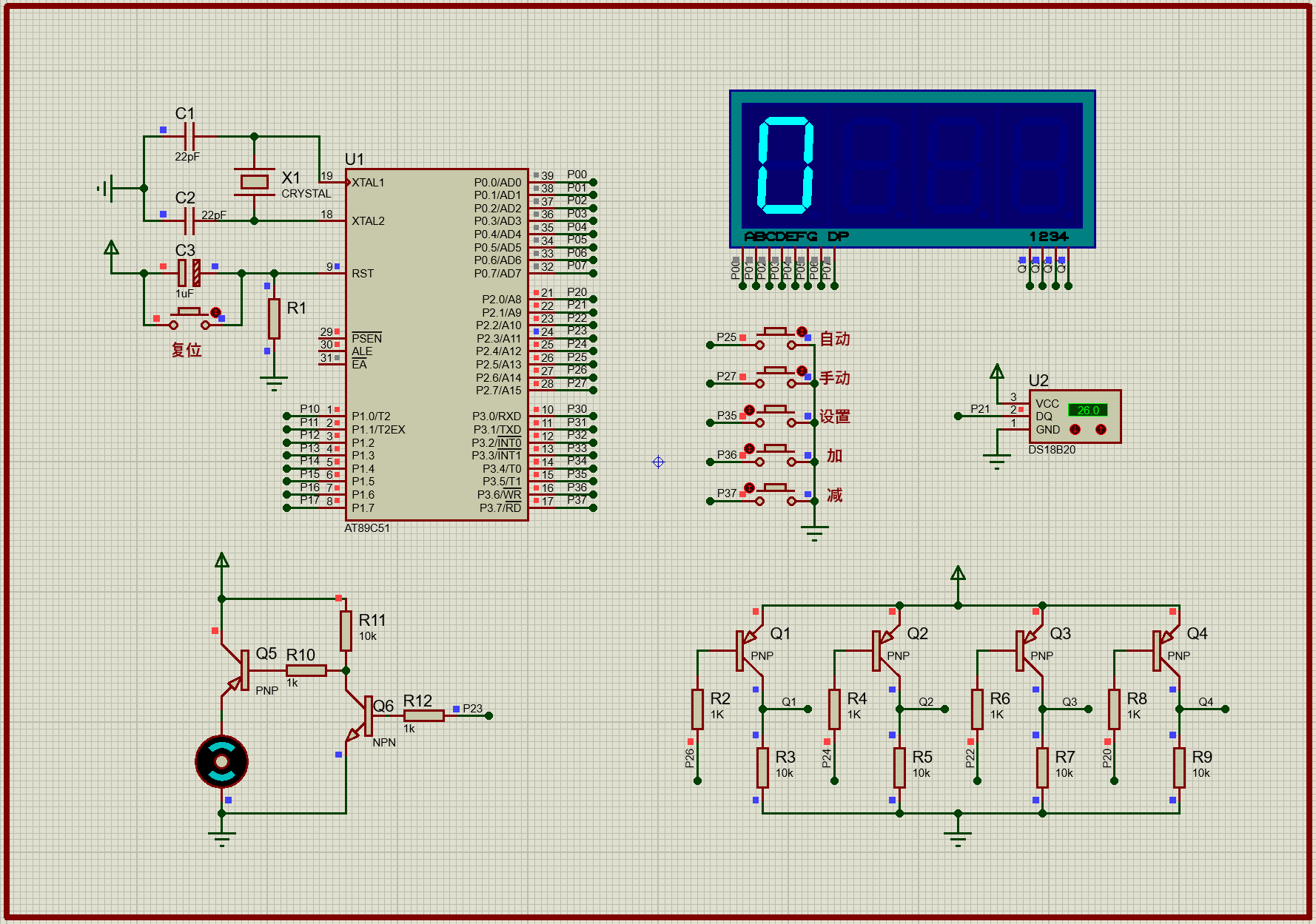Select the power terminal above DS18B20 VCC
Viewport: 1316px width, 924px height.
click(997, 372)
